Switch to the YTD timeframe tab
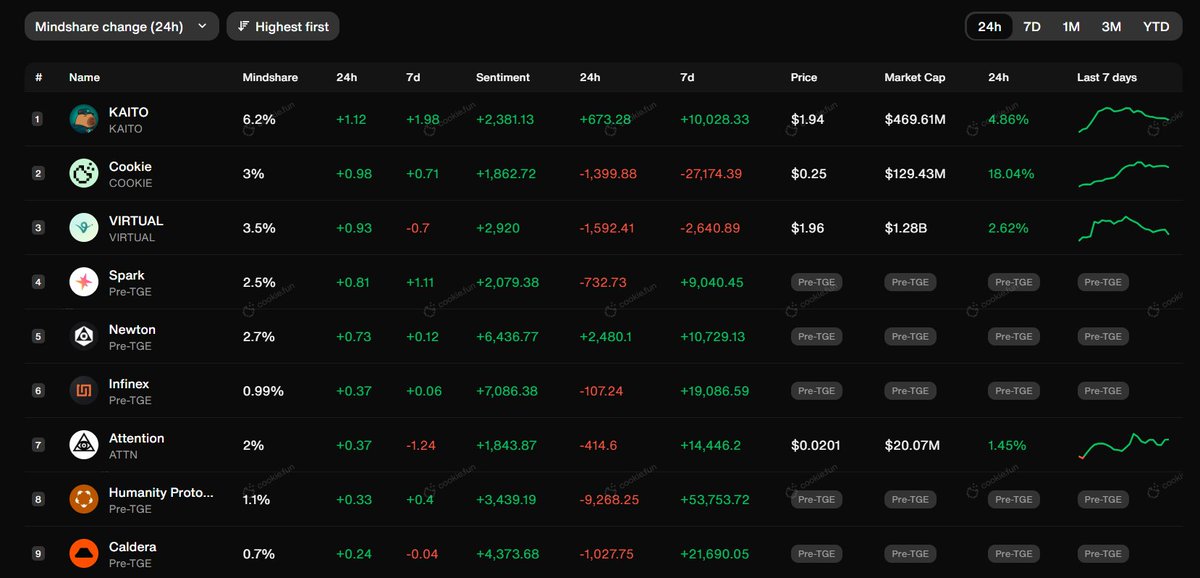 pyautogui.click(x=1156, y=27)
